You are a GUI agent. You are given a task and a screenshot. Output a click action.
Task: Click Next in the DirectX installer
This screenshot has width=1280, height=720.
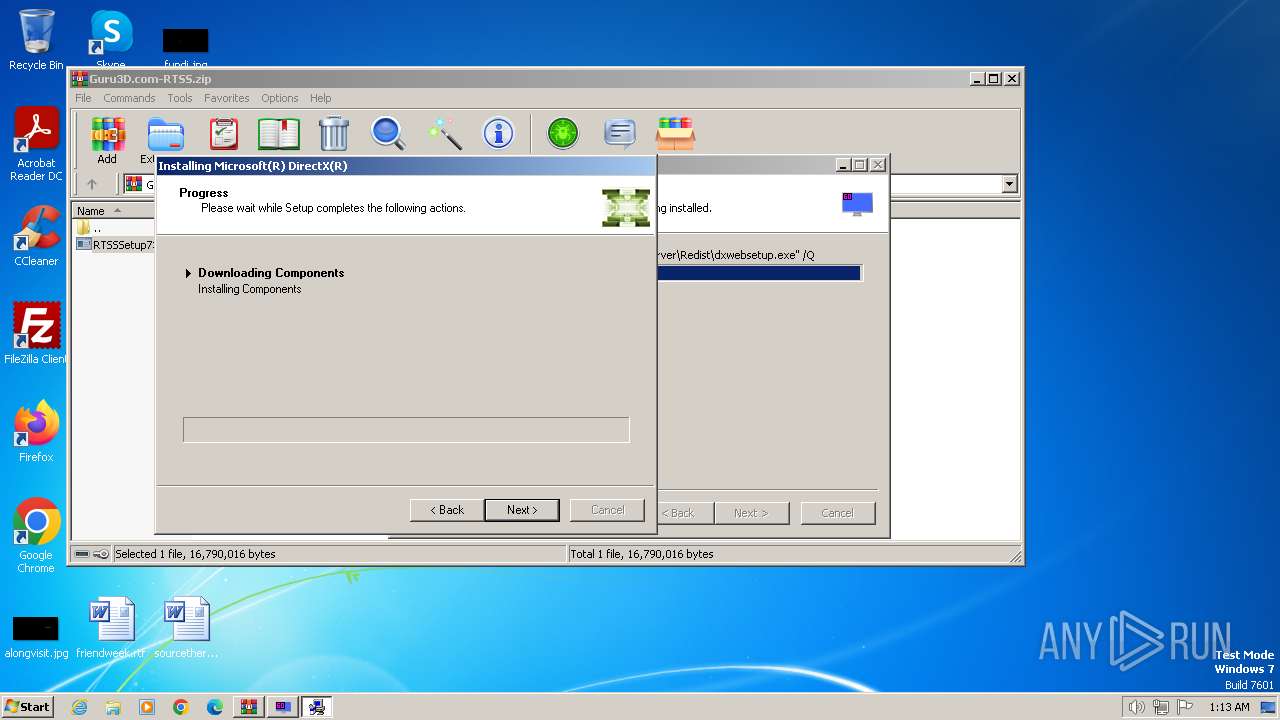coord(522,510)
